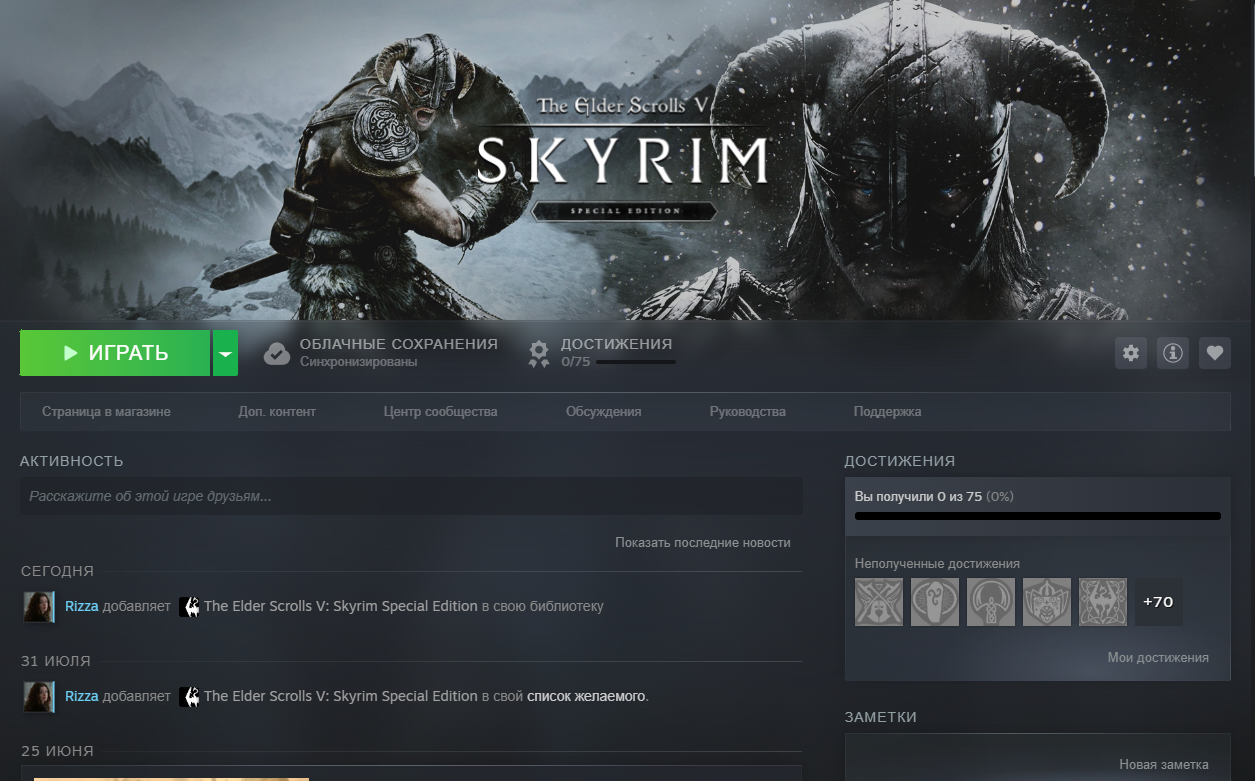Open the Поддержка tab

pos(887,411)
